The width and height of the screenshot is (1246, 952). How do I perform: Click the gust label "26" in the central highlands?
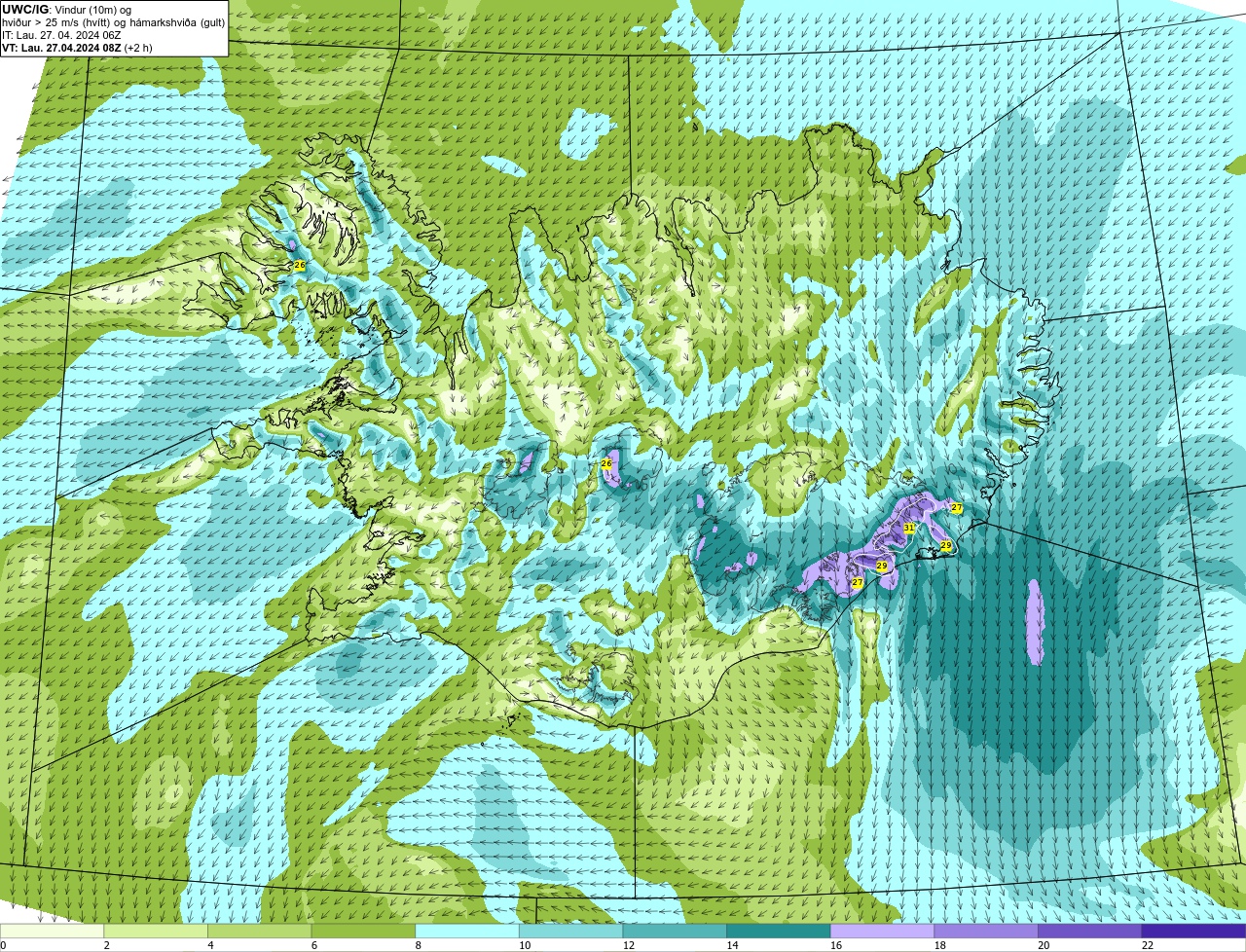[606, 463]
